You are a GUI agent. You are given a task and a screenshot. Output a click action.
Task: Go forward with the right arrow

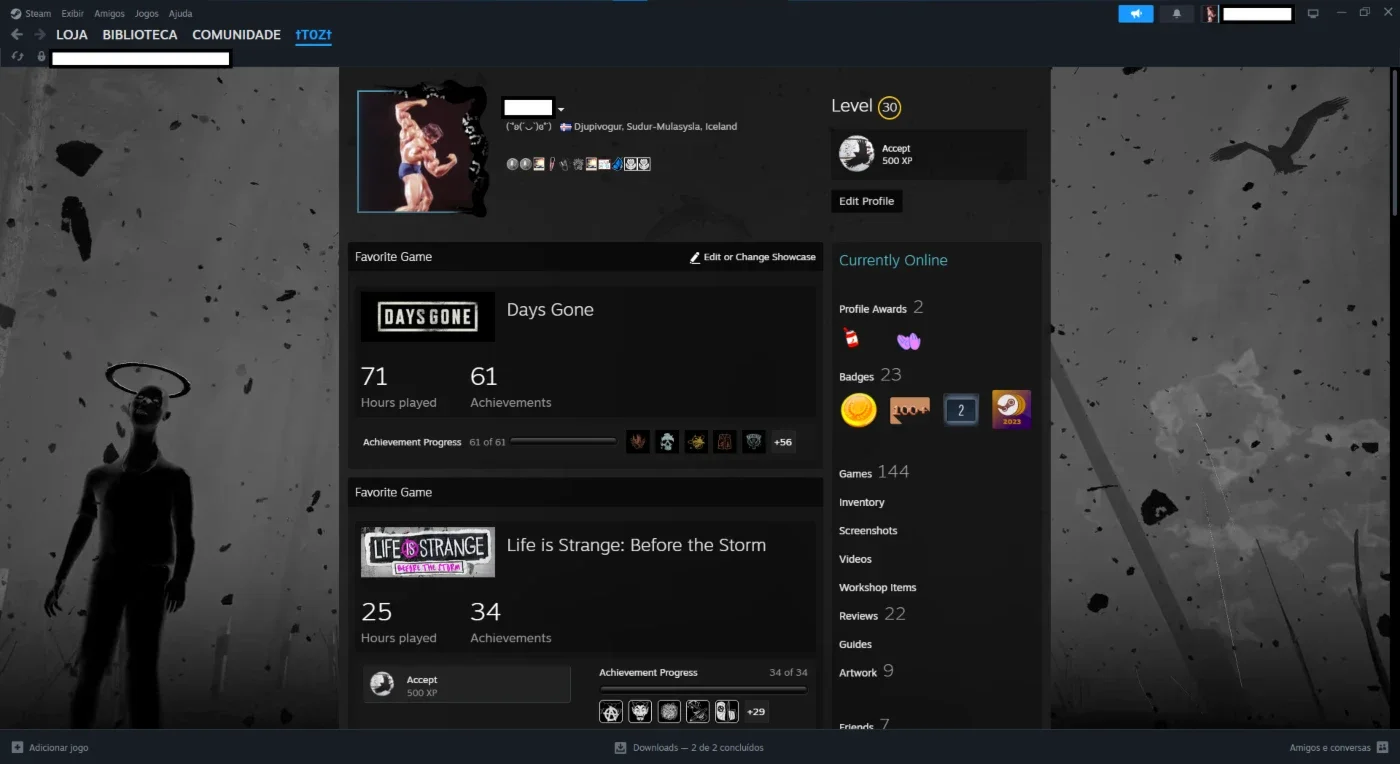click(40, 35)
